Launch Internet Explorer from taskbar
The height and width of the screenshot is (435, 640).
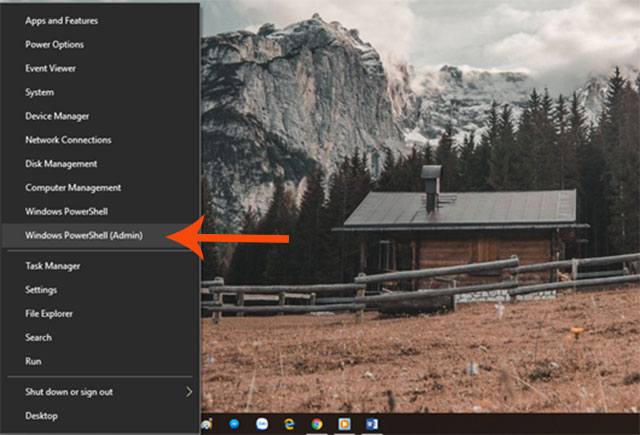(x=289, y=424)
